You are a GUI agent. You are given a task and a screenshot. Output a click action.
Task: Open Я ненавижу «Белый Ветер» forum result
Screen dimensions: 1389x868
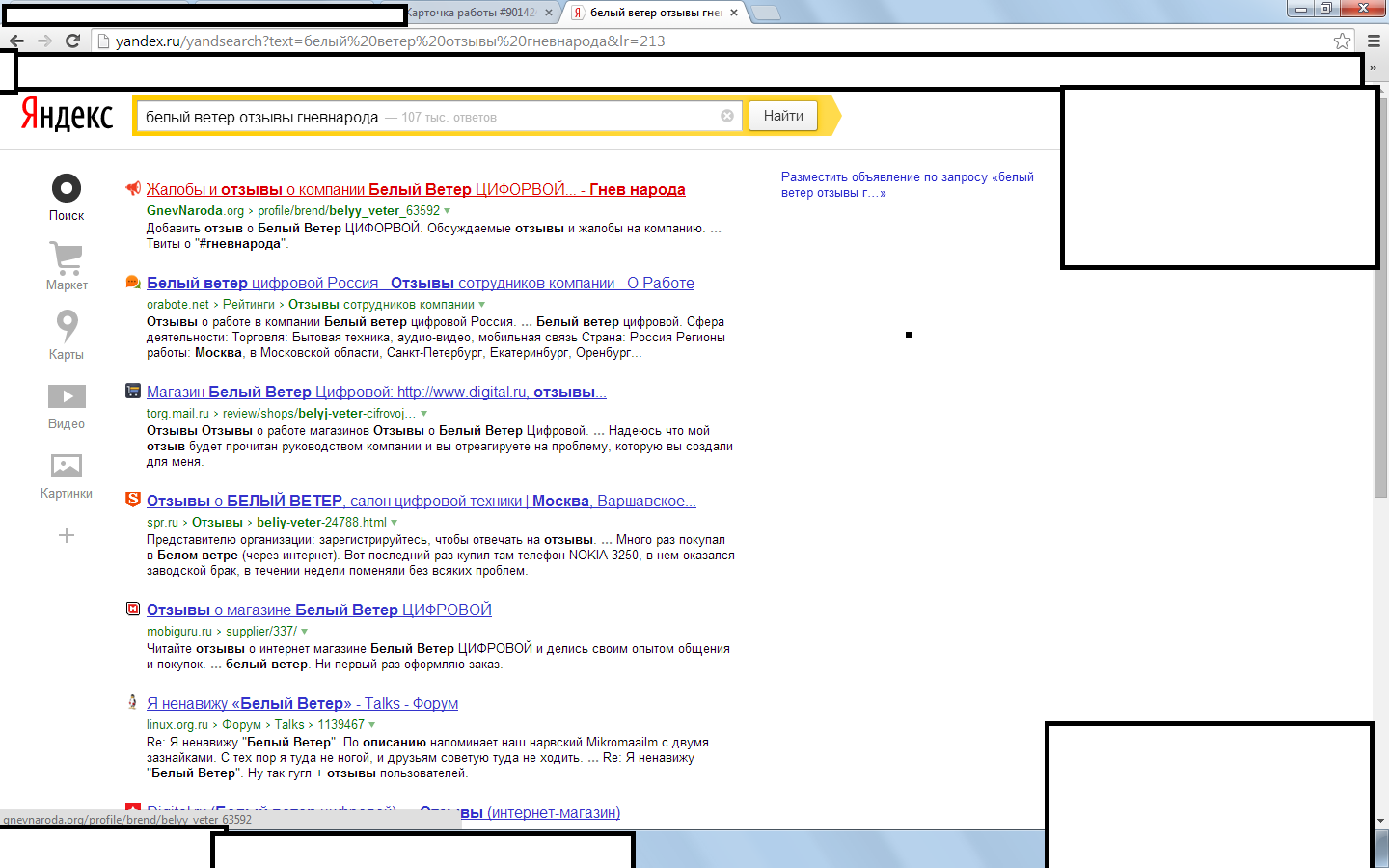click(302, 703)
